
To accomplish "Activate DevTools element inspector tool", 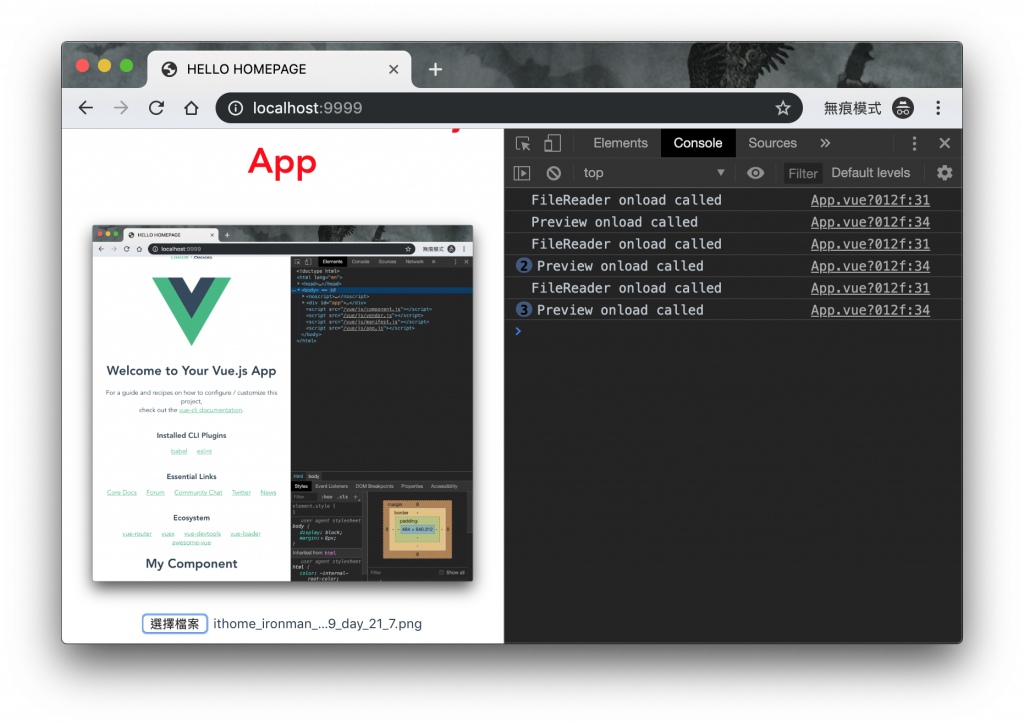I will 523,143.
